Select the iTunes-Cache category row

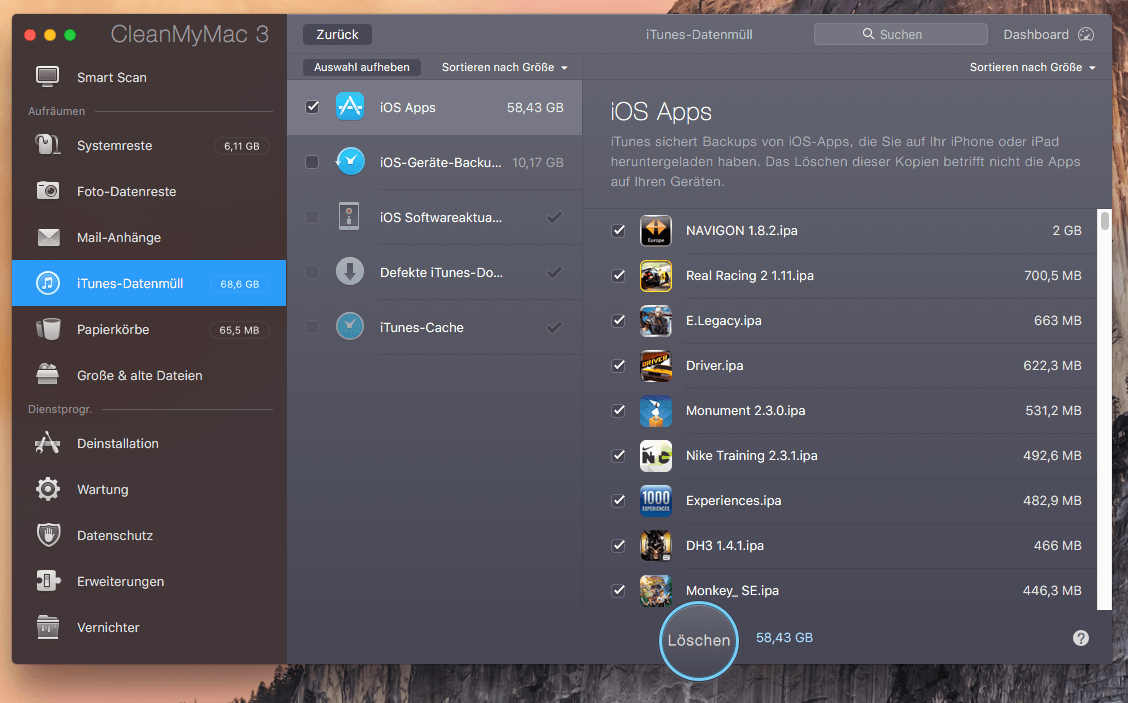click(x=435, y=327)
